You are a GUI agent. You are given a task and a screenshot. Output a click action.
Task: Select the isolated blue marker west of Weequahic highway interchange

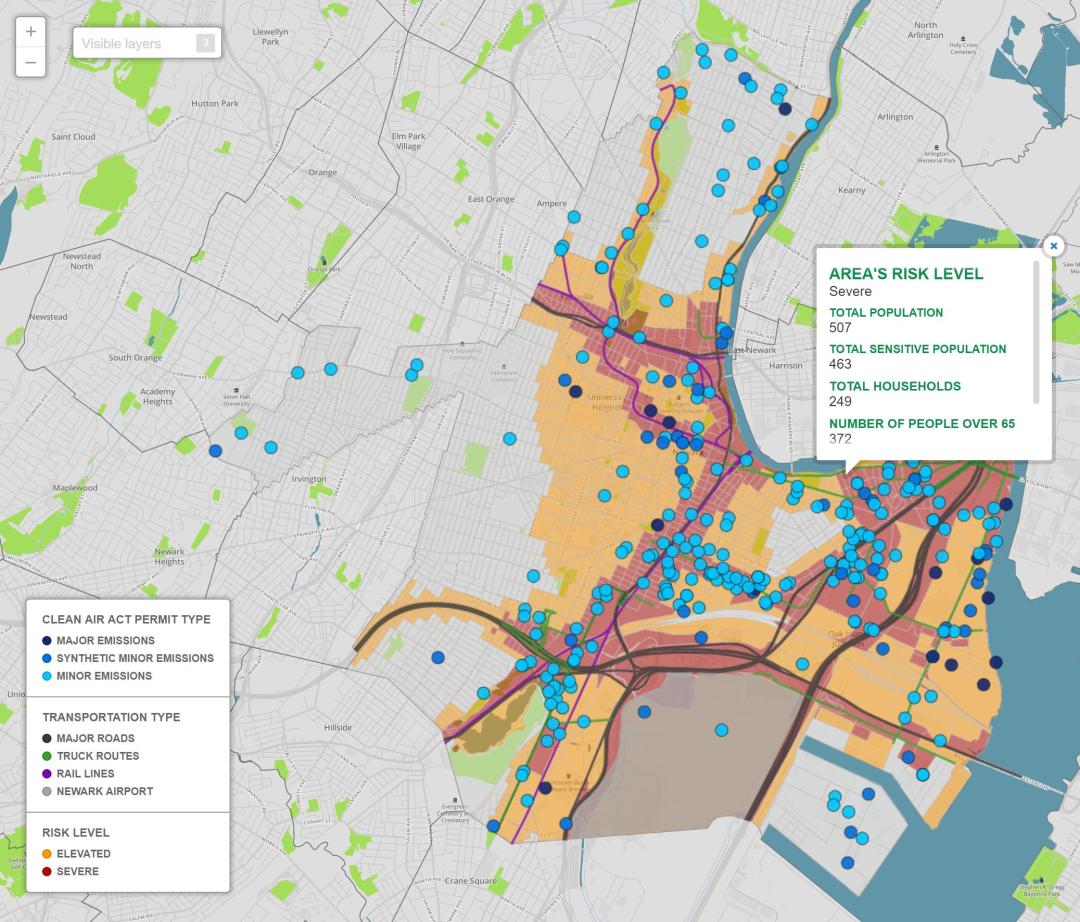click(438, 657)
